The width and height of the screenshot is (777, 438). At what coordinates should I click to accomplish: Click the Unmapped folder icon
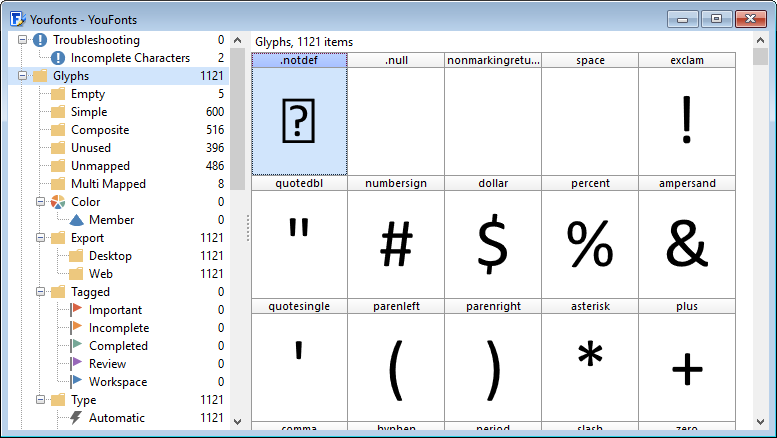58,165
